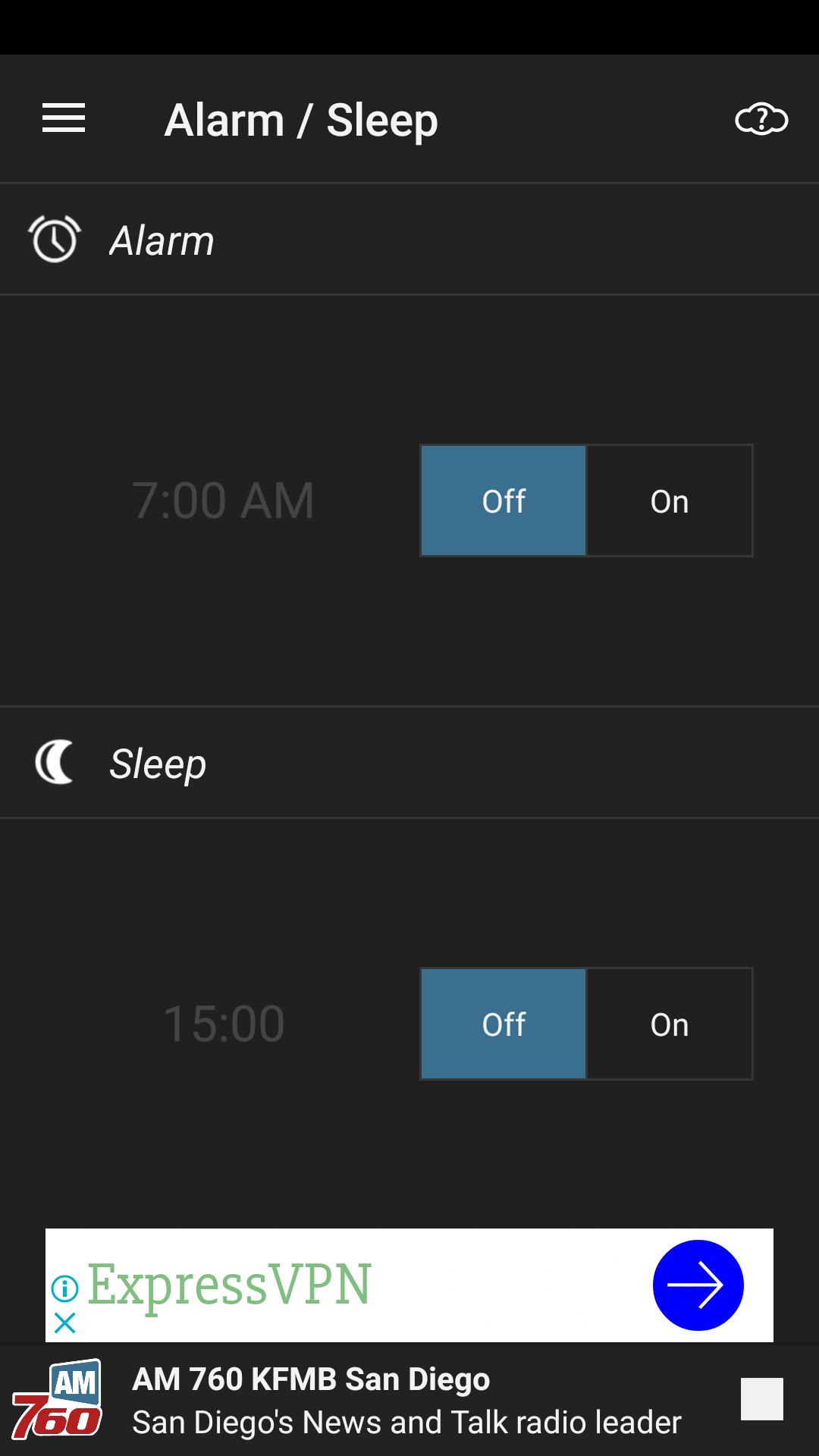
Task: Turn the sleep timer On
Action: (x=670, y=1024)
